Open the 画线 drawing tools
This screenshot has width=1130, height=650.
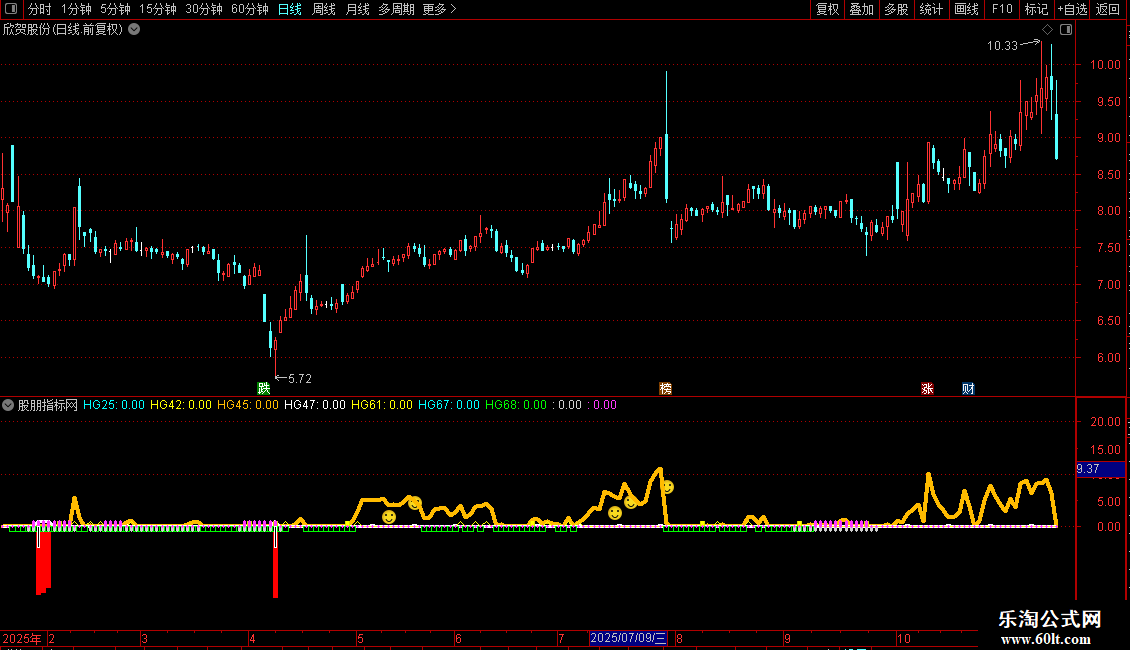coord(966,9)
